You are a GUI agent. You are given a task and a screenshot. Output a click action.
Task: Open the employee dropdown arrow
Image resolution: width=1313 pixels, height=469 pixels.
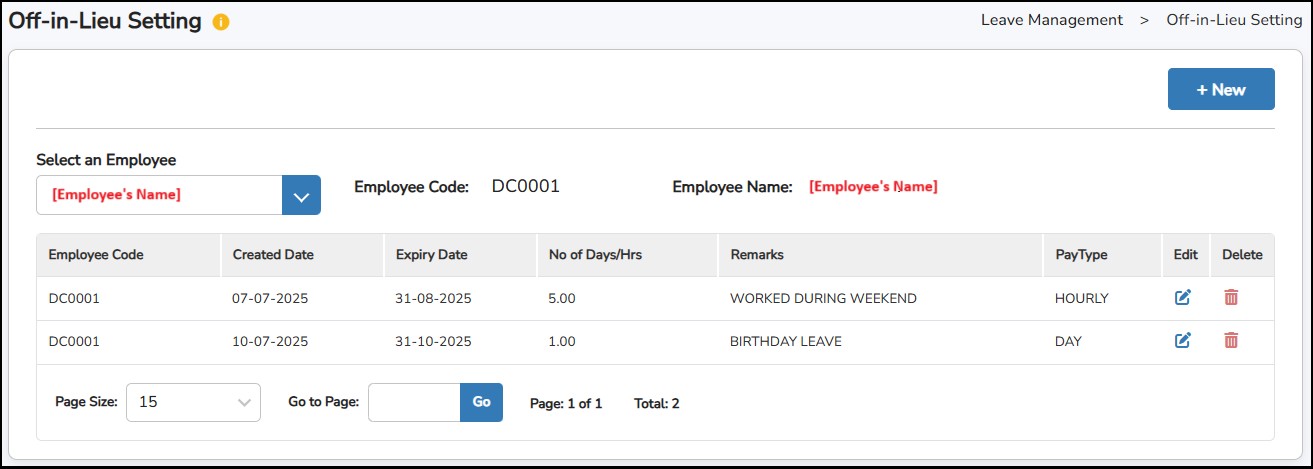301,195
